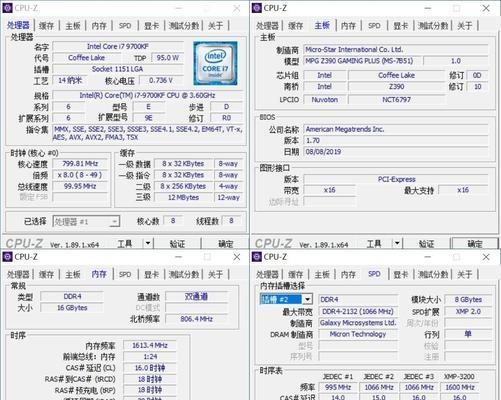This screenshot has width=501, height=400.
Task: Click MPG Z390 GAMING PLUS model field
Action: [363, 61]
